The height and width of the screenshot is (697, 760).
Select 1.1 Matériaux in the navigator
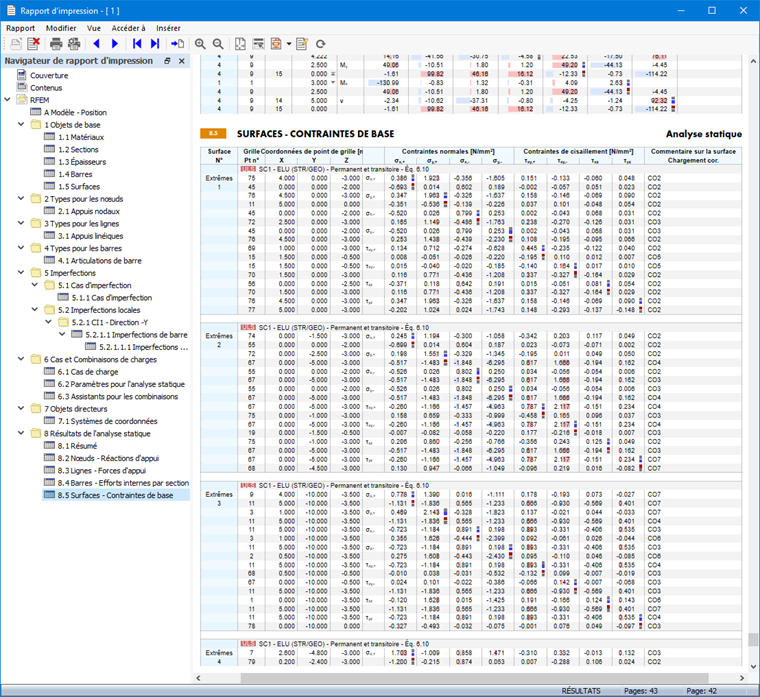coord(81,136)
